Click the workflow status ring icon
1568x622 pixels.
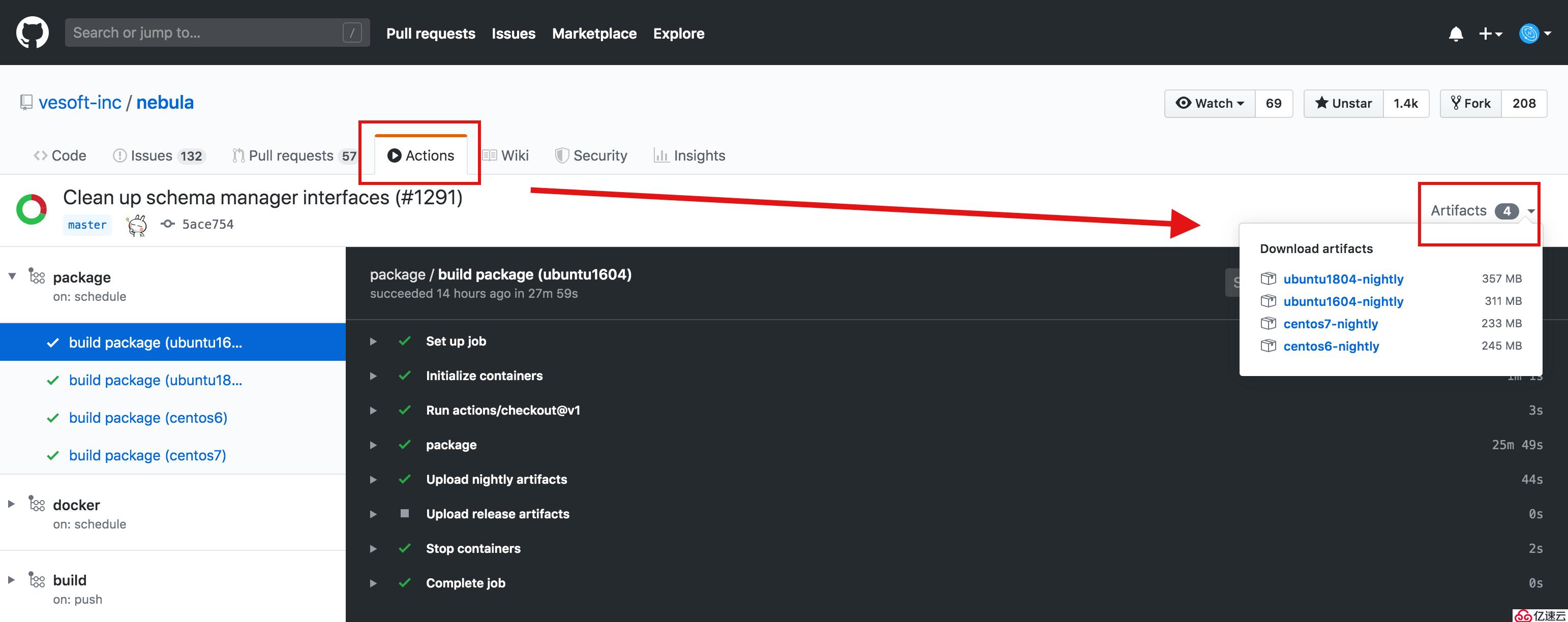click(x=31, y=209)
